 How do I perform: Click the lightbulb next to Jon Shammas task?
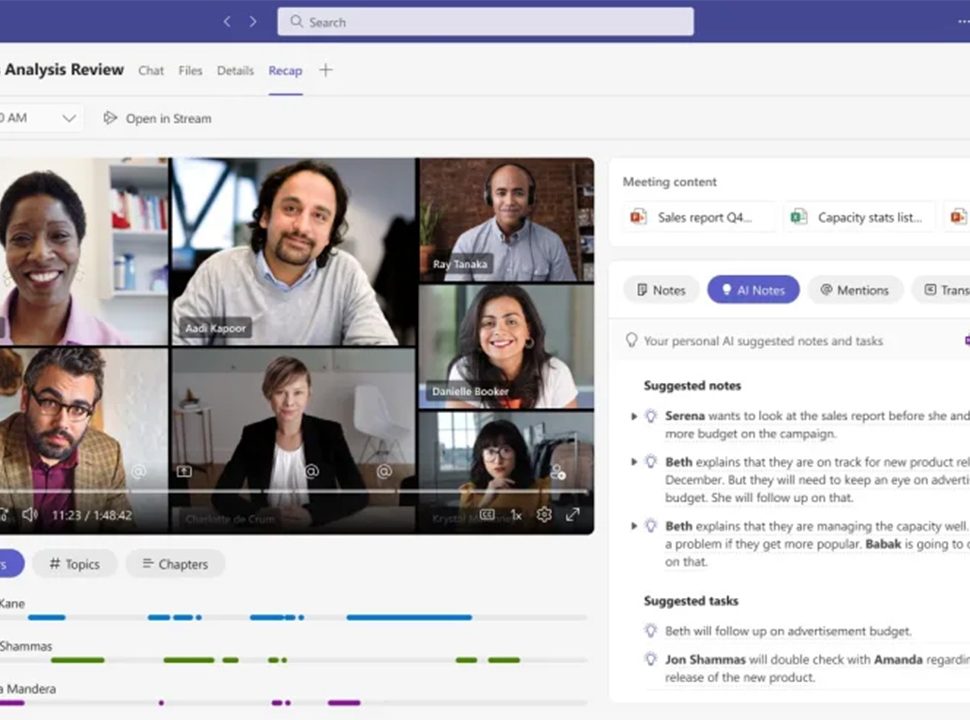click(651, 659)
